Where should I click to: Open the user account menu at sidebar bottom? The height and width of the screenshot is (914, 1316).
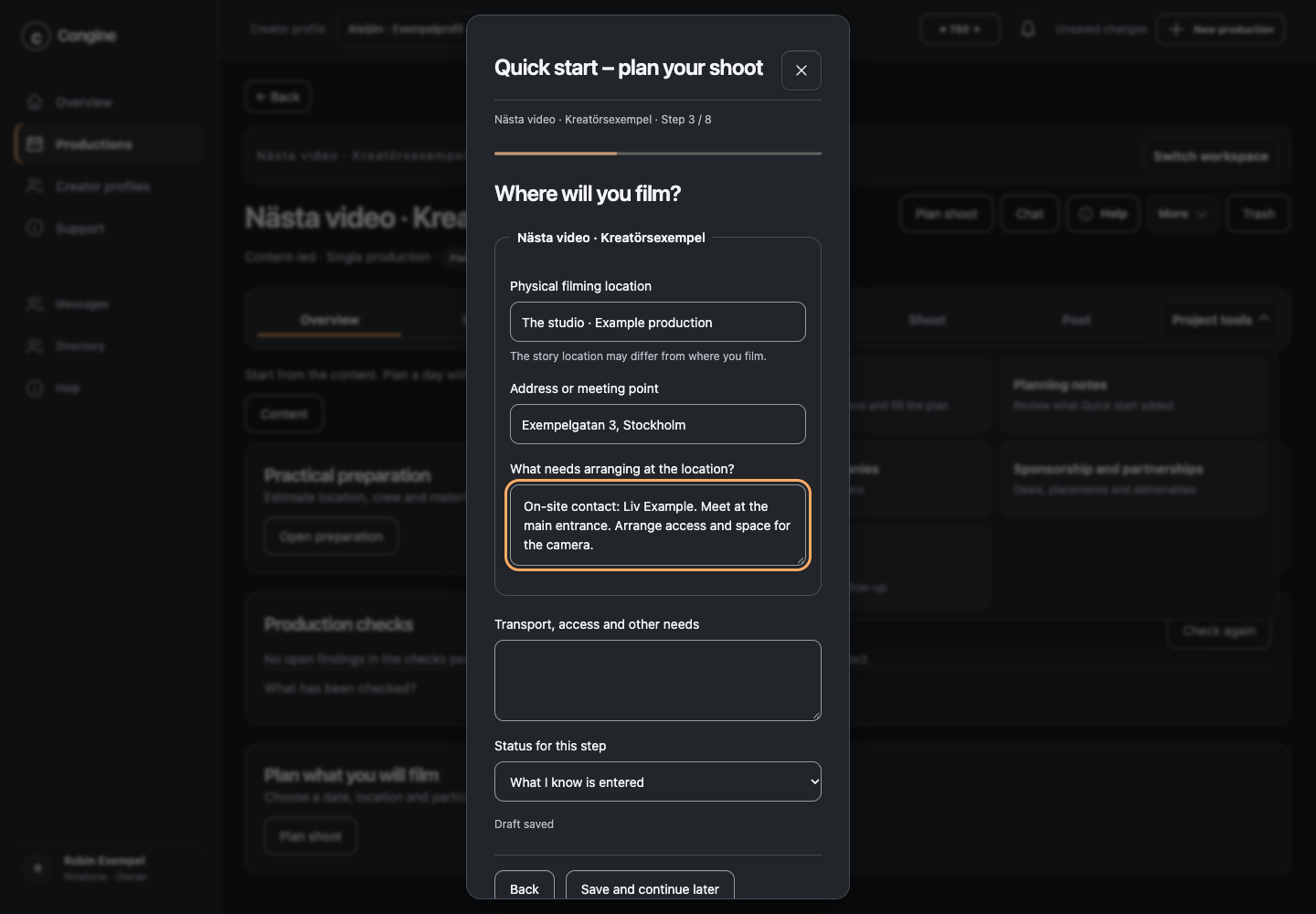click(x=110, y=868)
